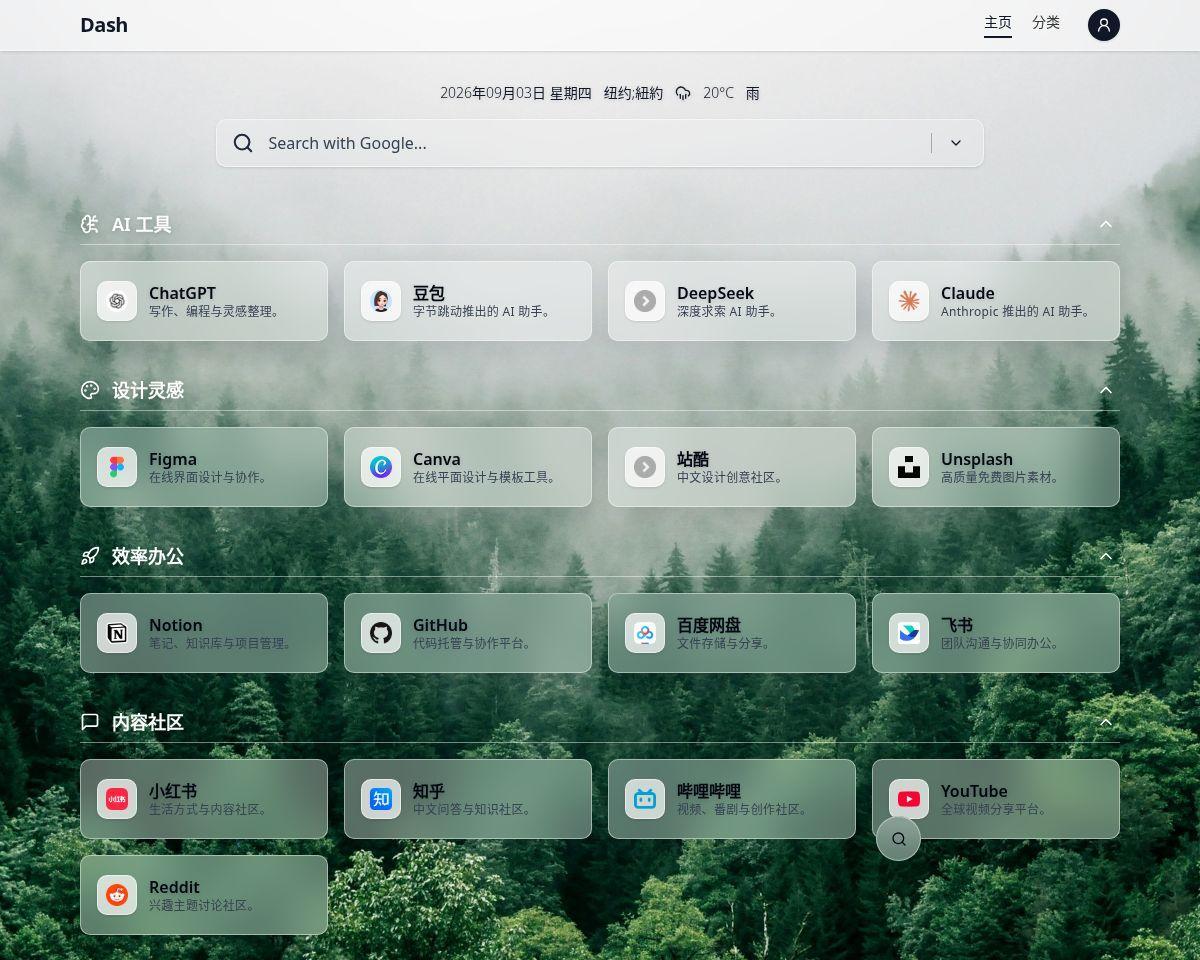The height and width of the screenshot is (960, 1200).
Task: Click the 内容社区 chat bubble icon
Action: point(90,722)
